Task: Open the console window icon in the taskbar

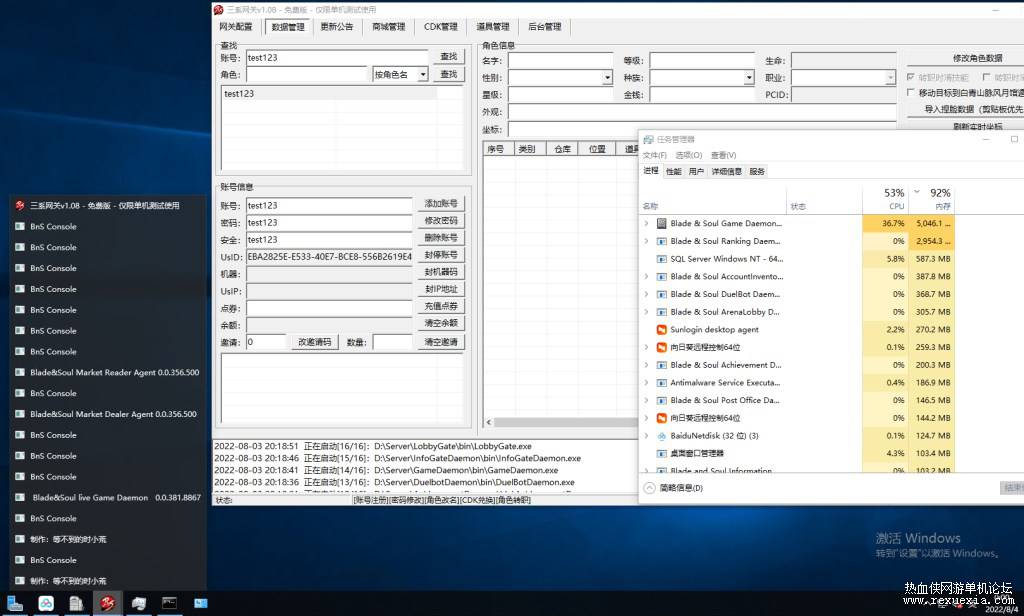Action: 169,603
